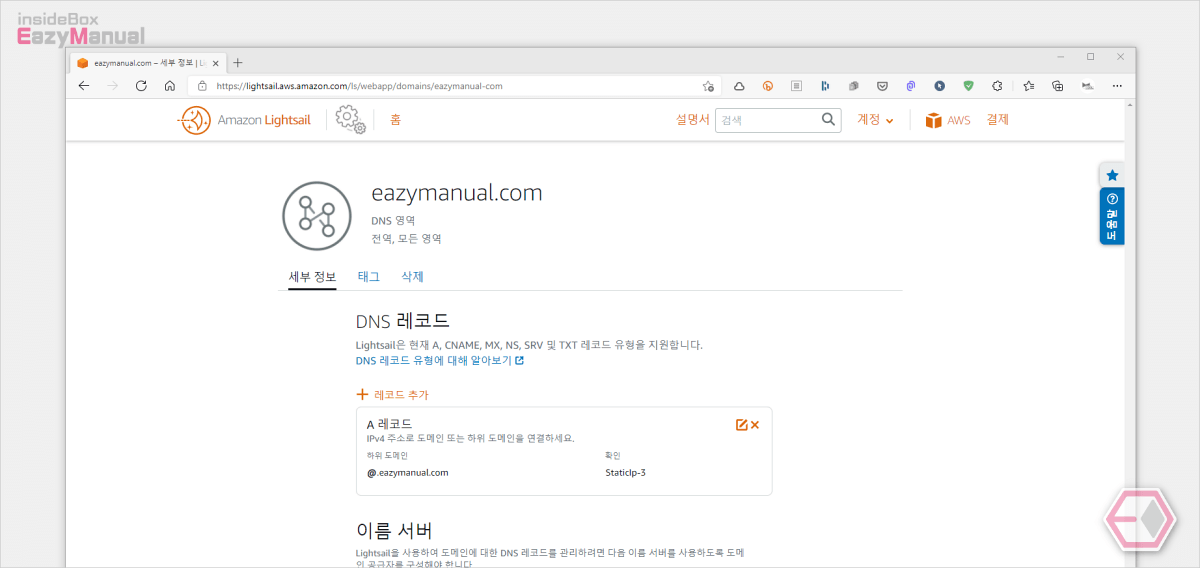Click the DNS zone circle icon

click(317, 216)
